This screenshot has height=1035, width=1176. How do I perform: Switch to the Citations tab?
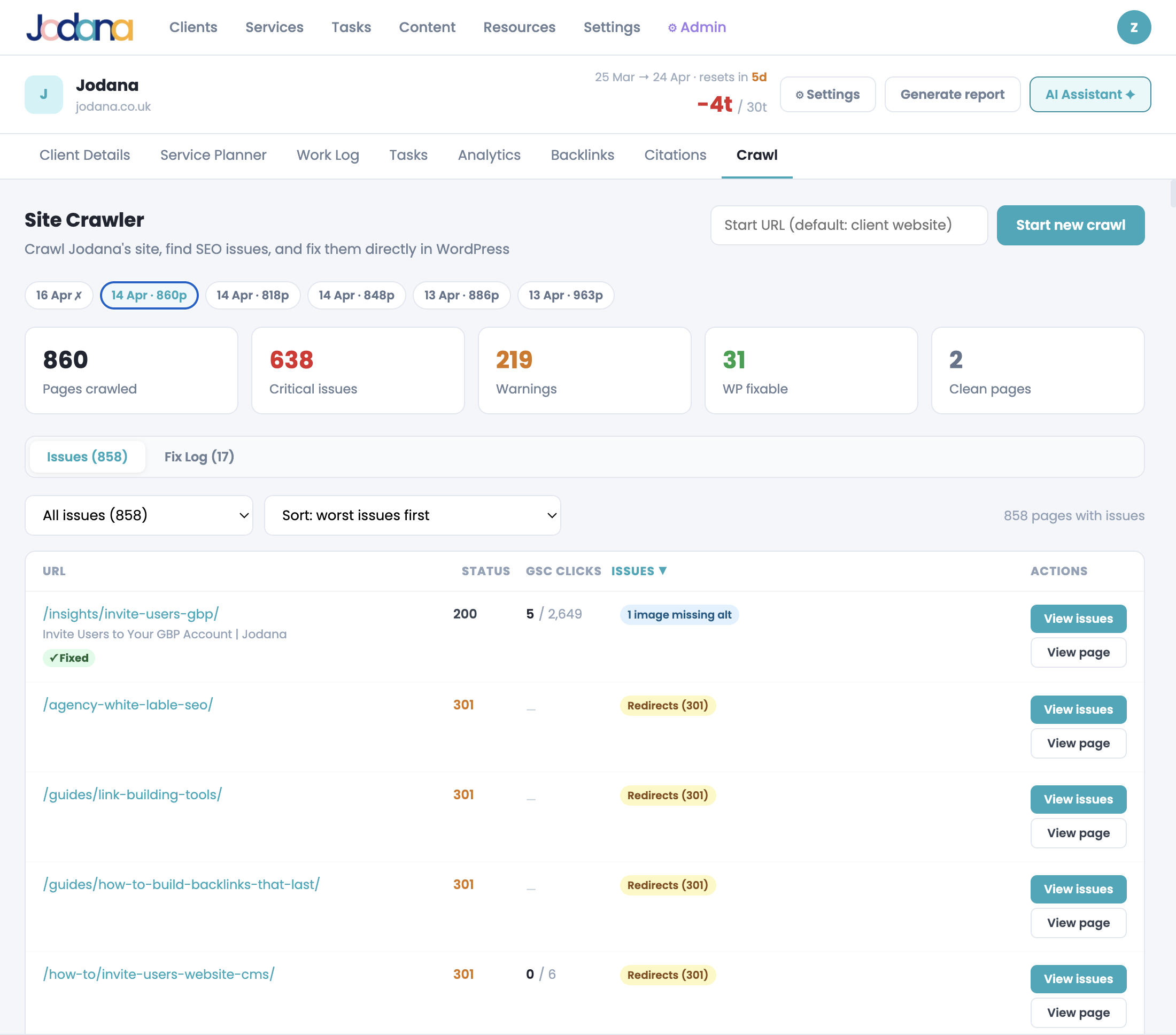pos(675,155)
